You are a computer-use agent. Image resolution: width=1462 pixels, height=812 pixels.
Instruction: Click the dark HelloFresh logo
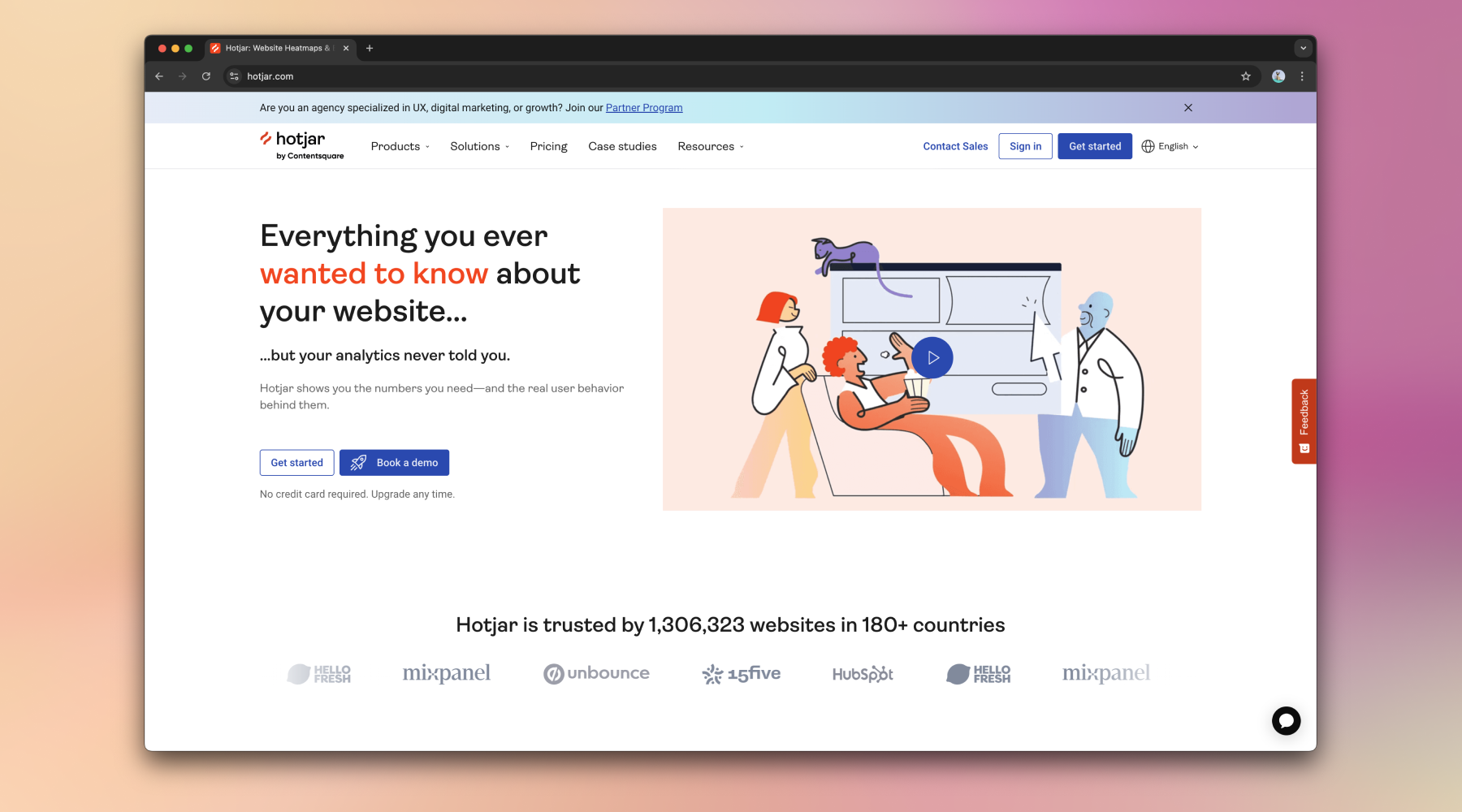point(979,674)
